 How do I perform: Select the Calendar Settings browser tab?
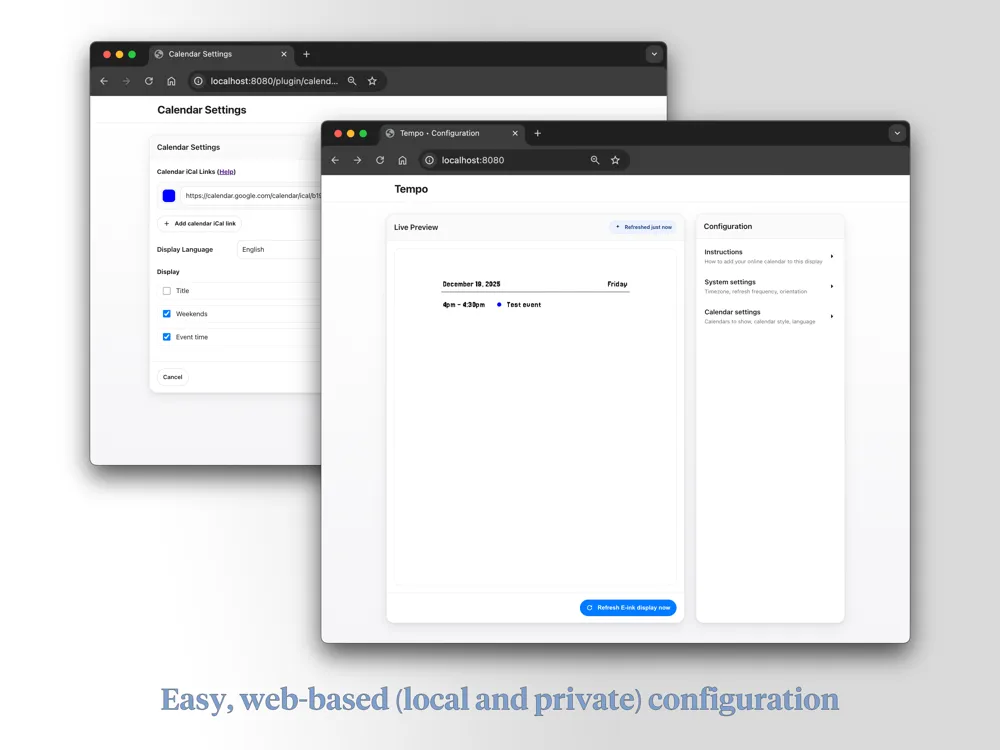pos(221,54)
